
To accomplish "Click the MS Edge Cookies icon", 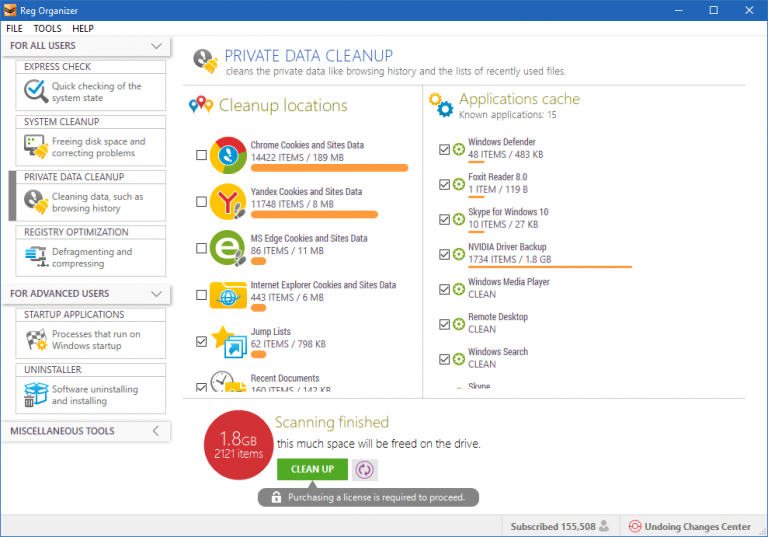I will click(x=228, y=248).
